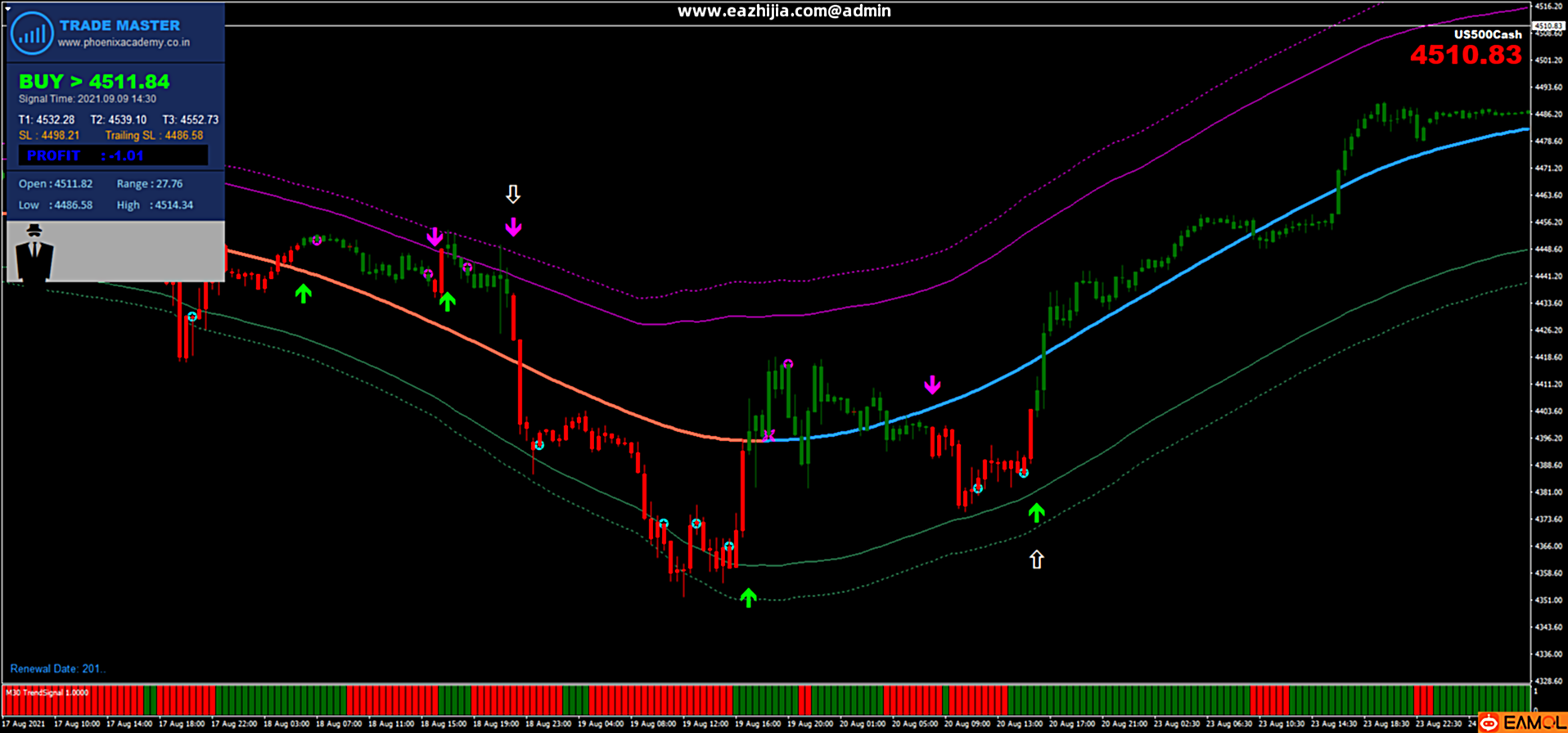The image size is (1568, 733).
Task: Click magenta down arrow below white down arrow
Action: coord(513,227)
